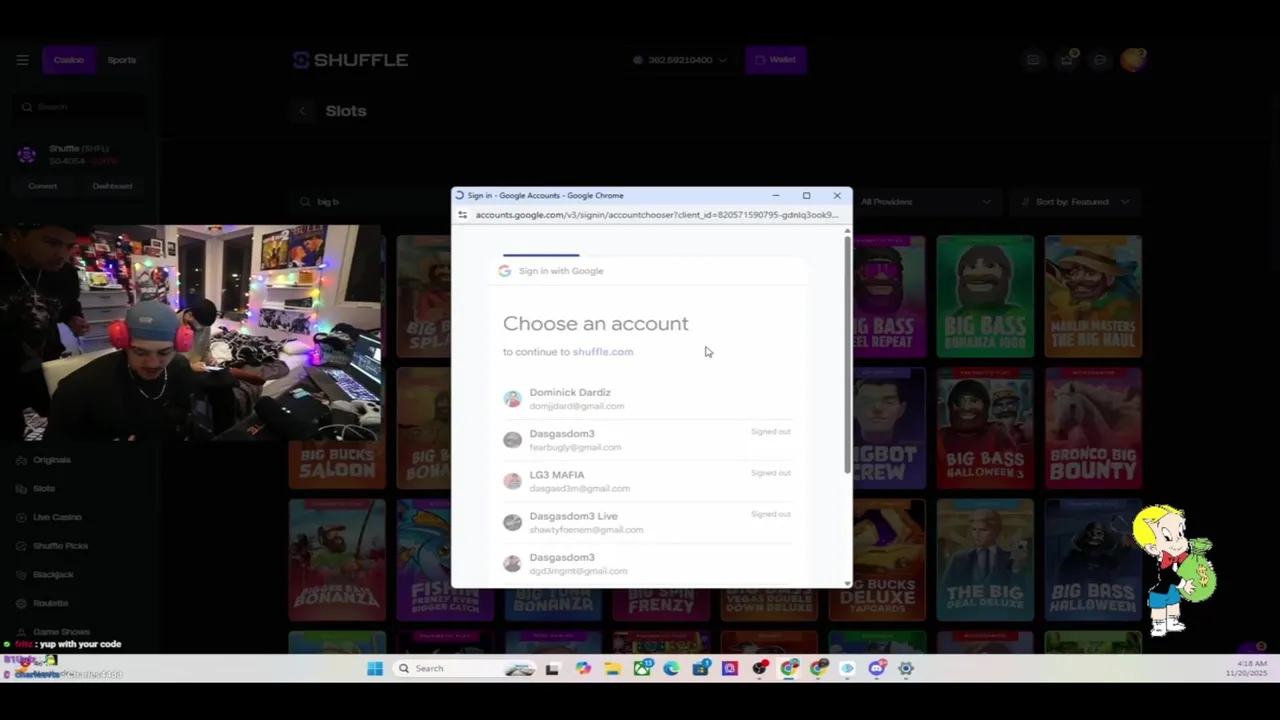Open Xbox app on the taskbar
This screenshot has width=1280, height=720.
(x=642, y=669)
